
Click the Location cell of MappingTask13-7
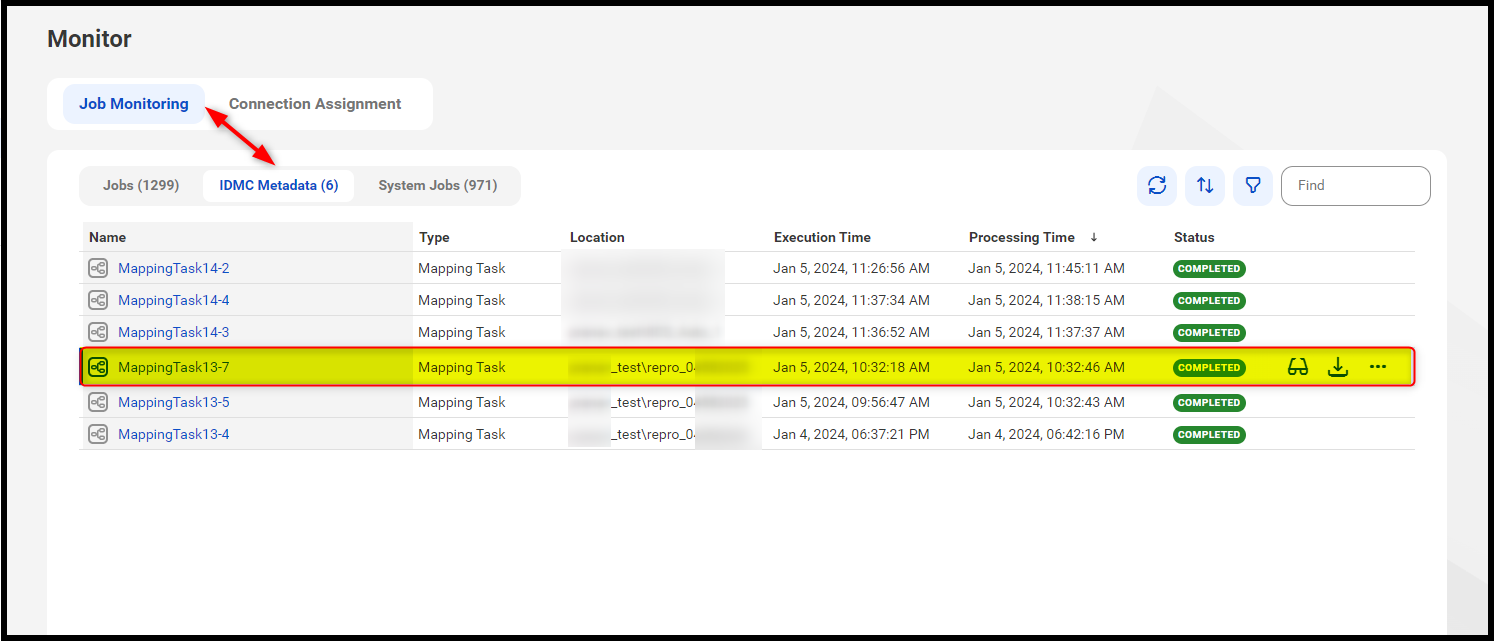point(658,367)
